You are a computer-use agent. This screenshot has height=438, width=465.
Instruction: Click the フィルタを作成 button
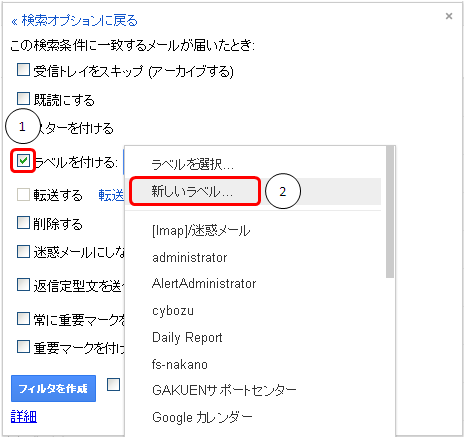pos(53,388)
